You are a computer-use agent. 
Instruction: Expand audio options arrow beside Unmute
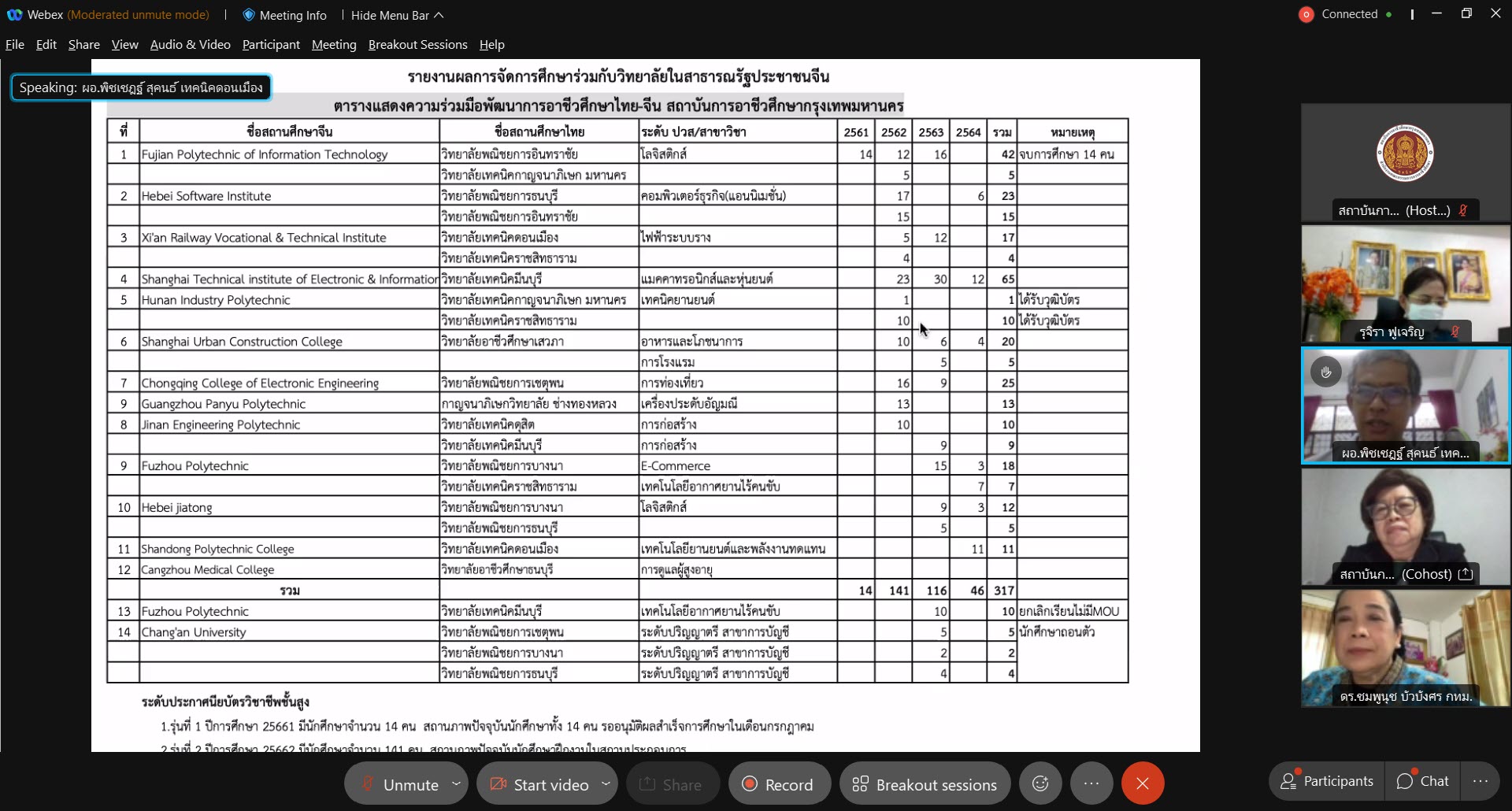click(x=456, y=784)
